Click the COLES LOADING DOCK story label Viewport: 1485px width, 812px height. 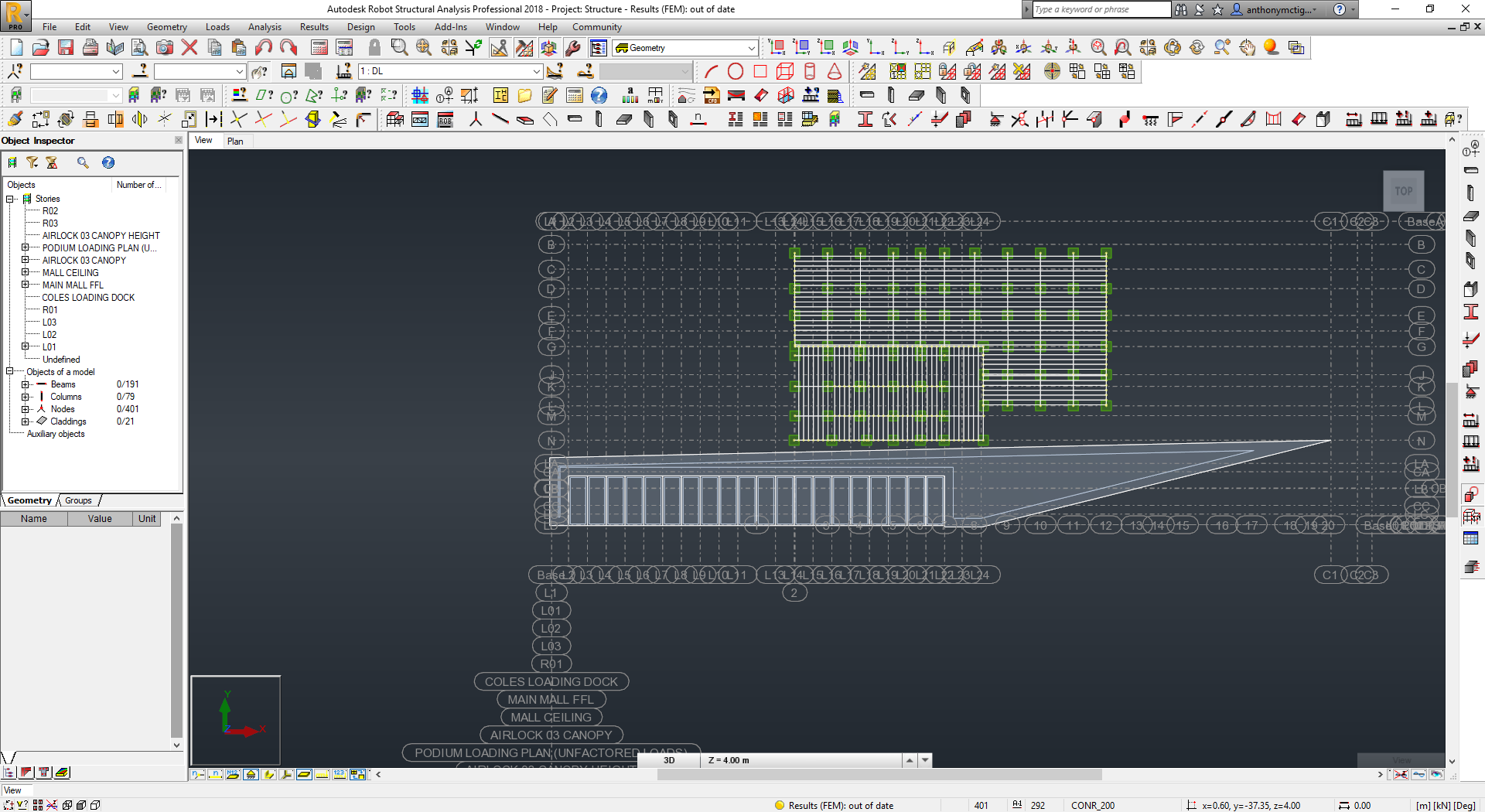pos(551,681)
